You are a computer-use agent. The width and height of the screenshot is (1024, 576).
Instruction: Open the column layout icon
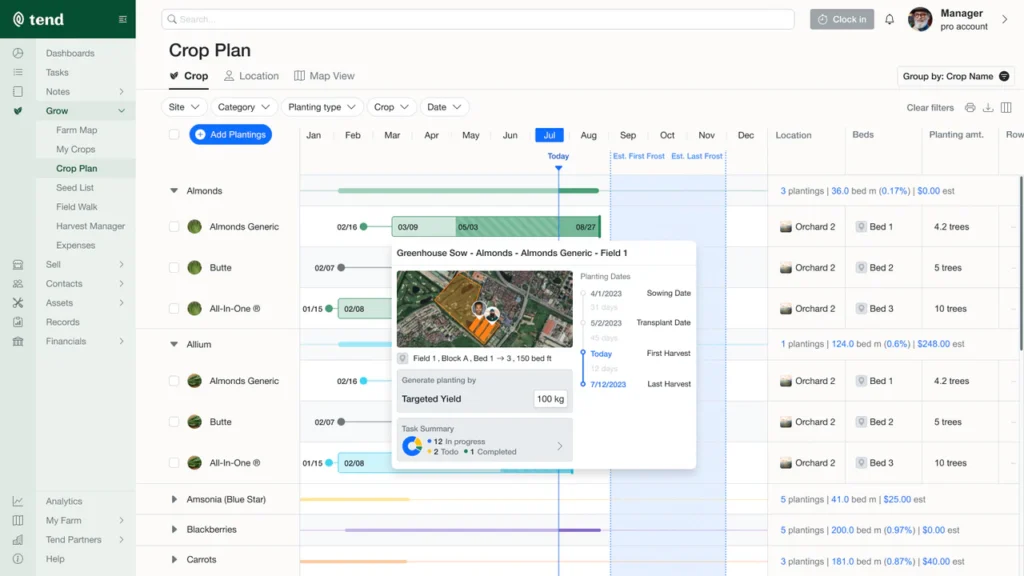click(x=1006, y=108)
